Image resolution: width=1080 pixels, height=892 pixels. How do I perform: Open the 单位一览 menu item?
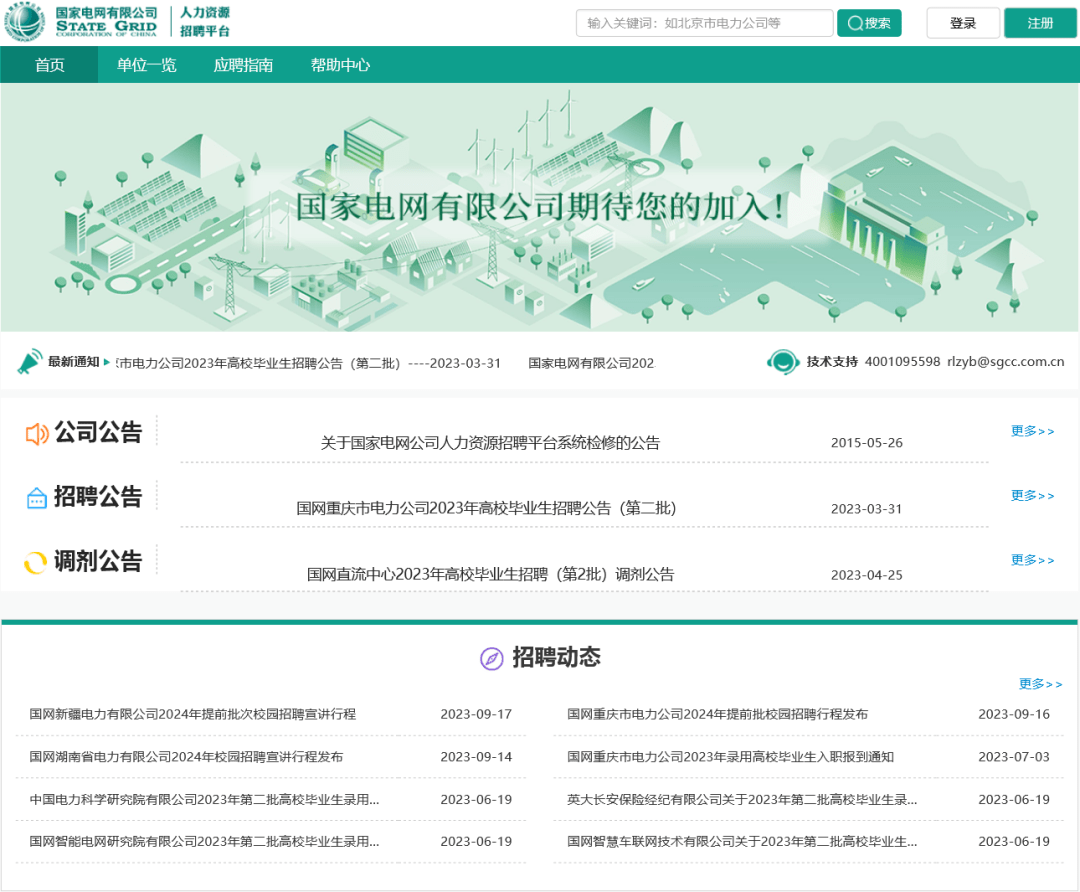click(x=146, y=65)
